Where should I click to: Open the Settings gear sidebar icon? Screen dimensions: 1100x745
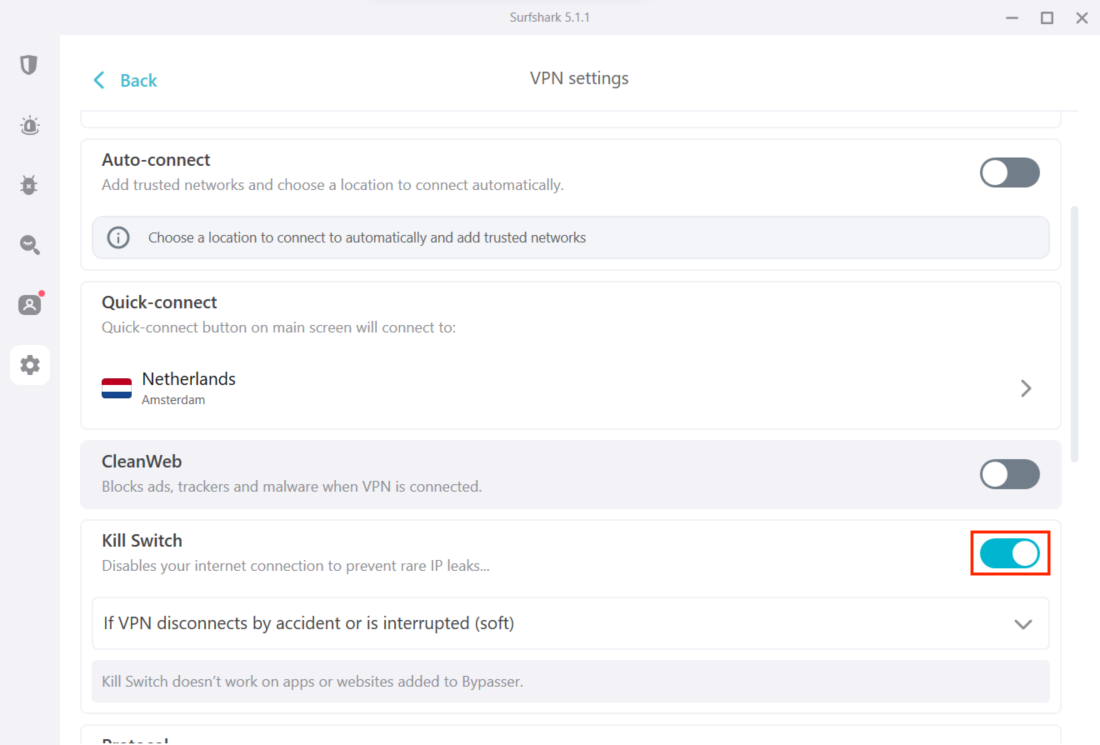point(30,365)
